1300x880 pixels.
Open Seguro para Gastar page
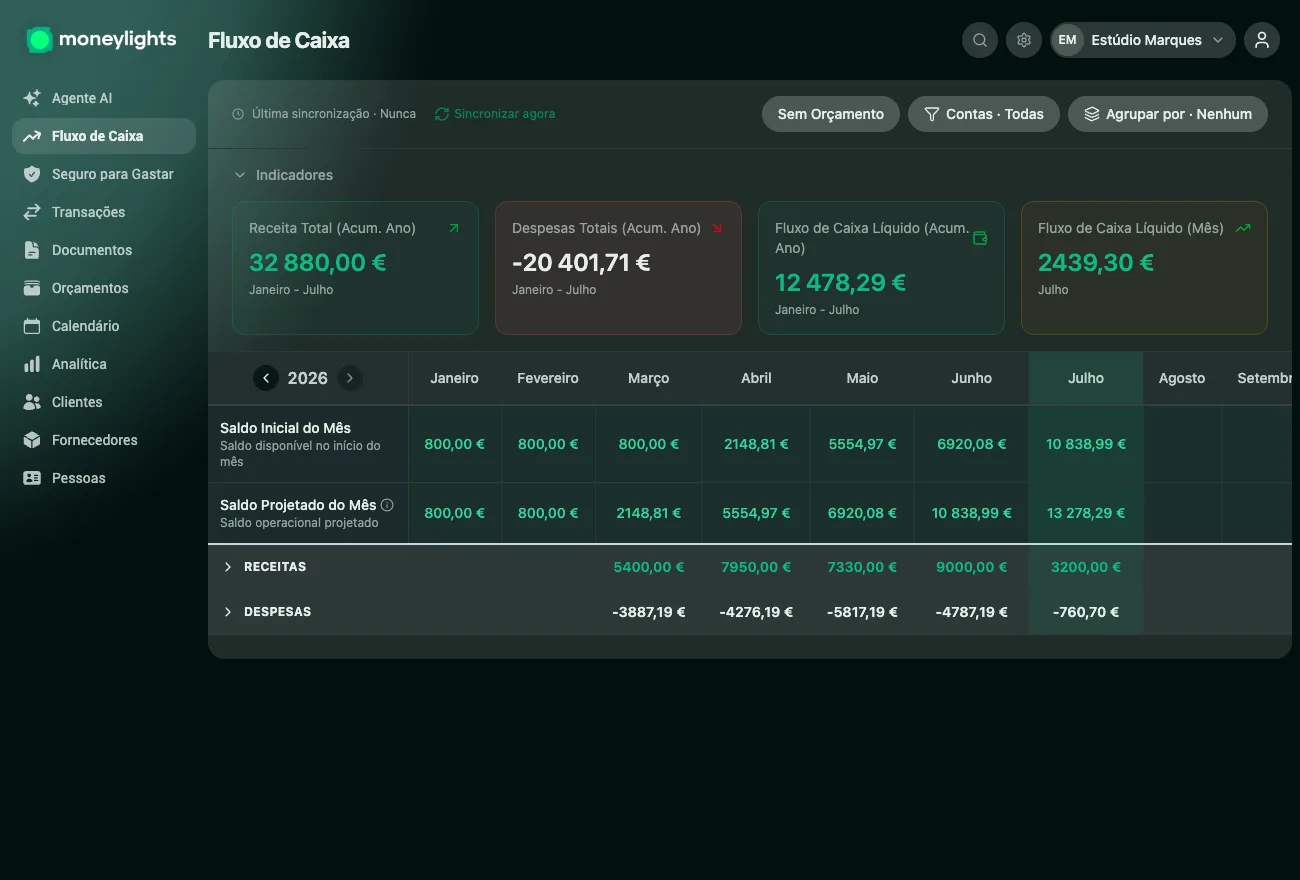click(x=104, y=174)
